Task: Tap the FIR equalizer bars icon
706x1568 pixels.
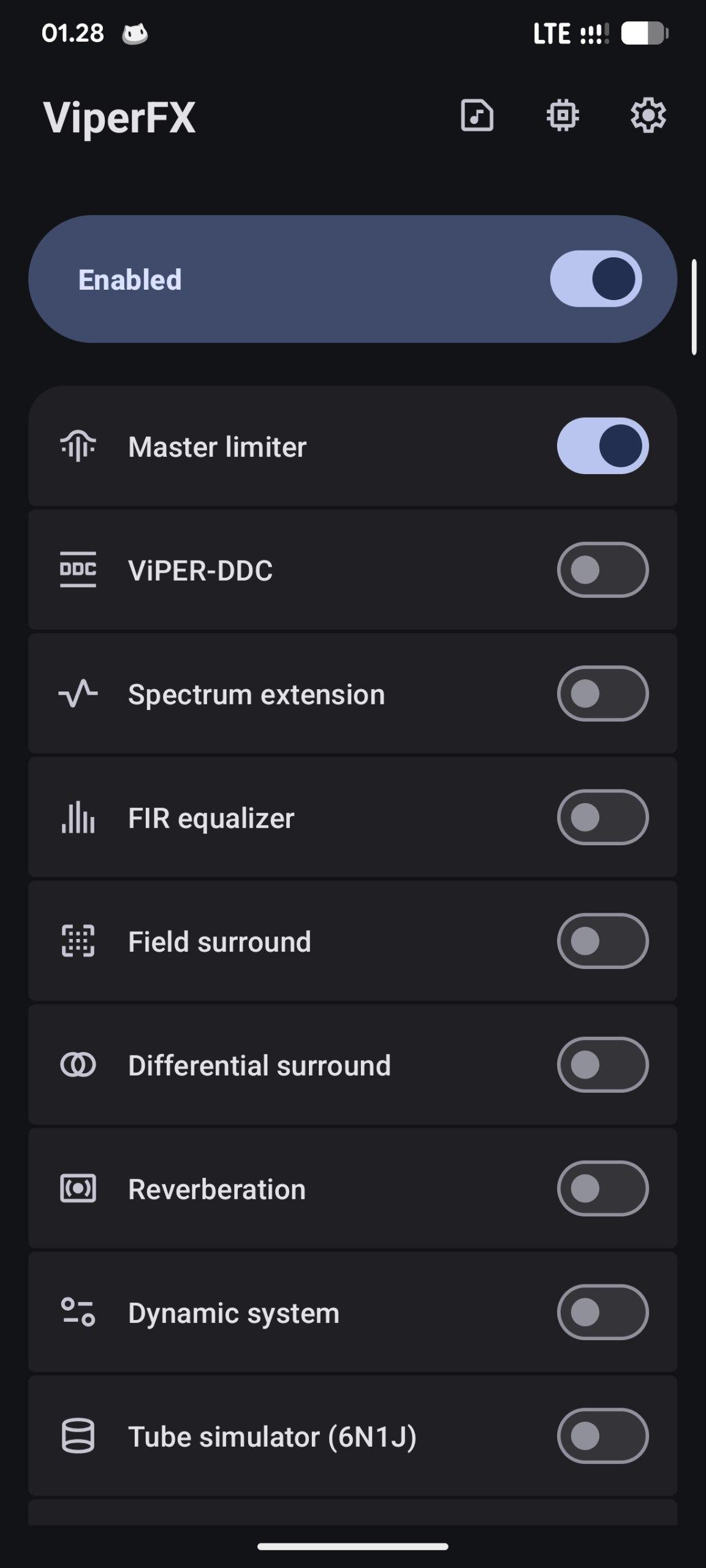Action: tap(78, 818)
